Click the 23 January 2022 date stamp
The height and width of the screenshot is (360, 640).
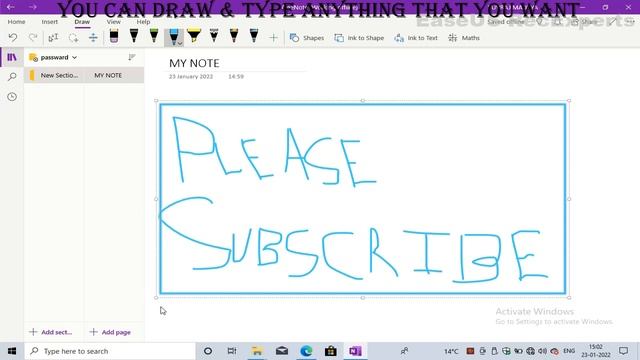[191, 77]
